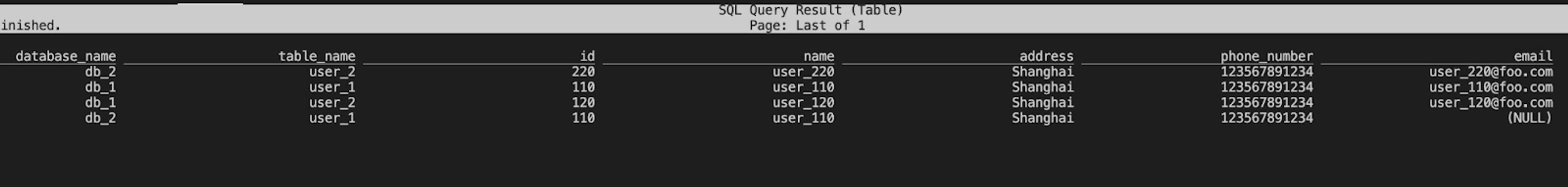Select the table_name column header
Screen dimensions: 1568x187
click(x=316, y=57)
